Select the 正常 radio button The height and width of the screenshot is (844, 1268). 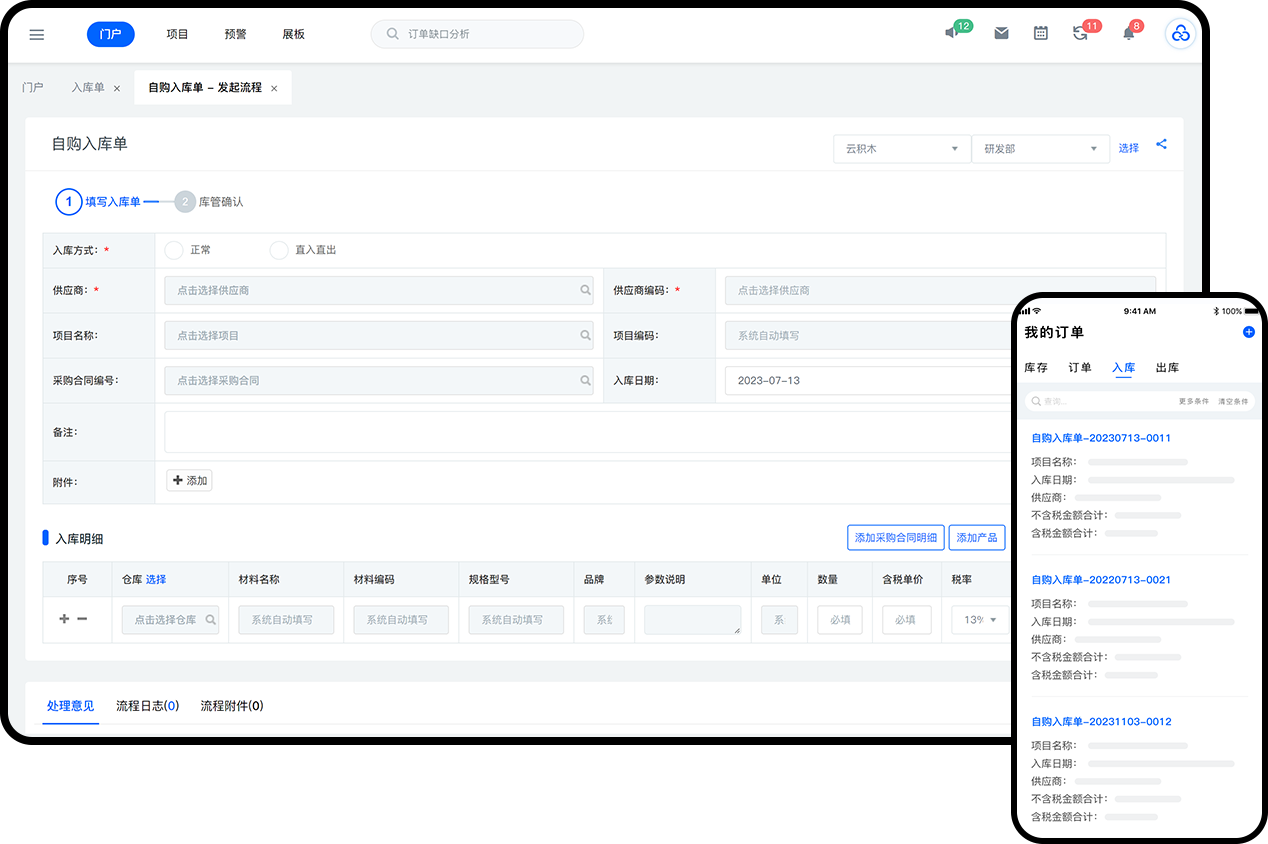click(x=174, y=250)
